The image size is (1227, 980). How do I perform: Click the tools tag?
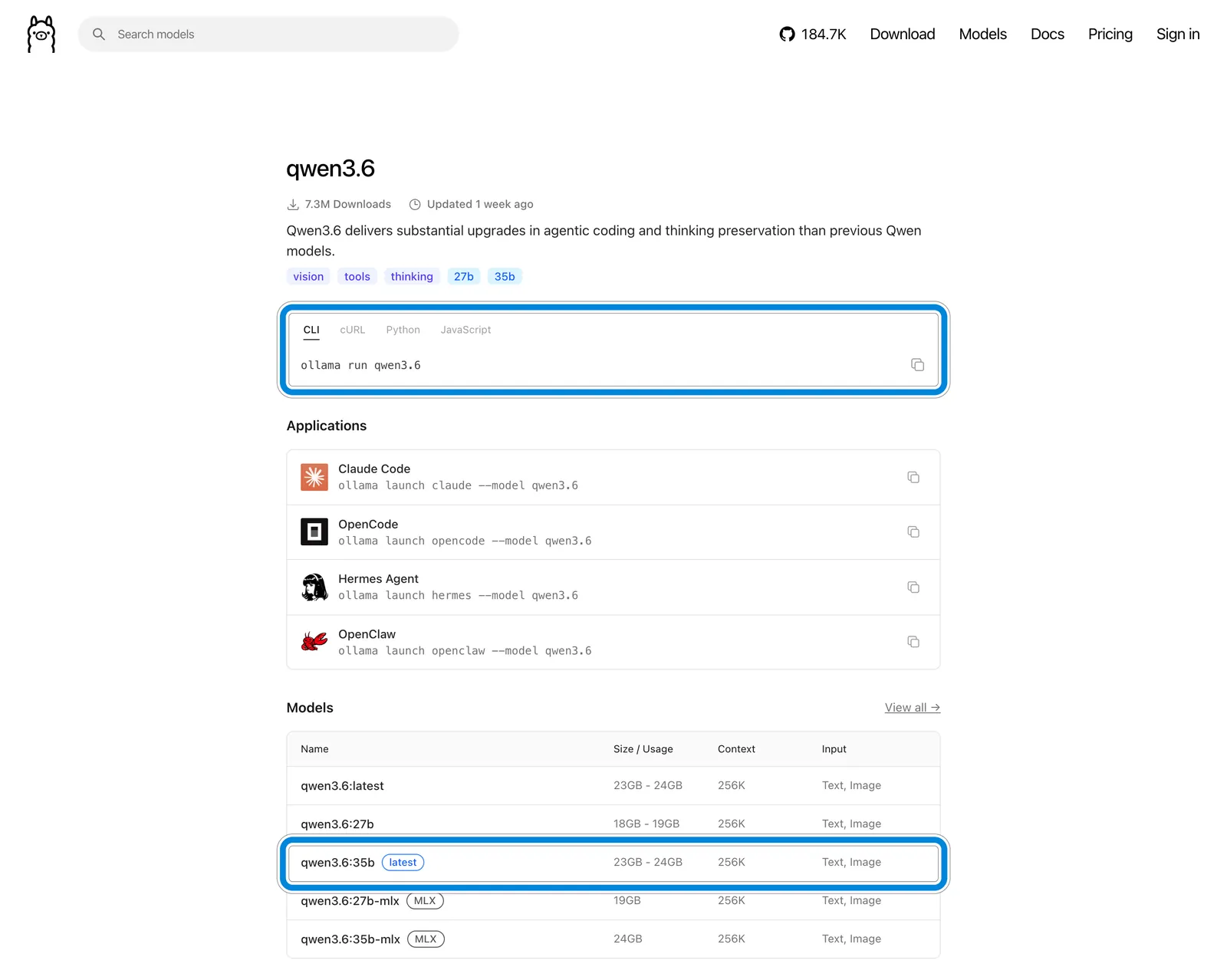pyautogui.click(x=357, y=277)
